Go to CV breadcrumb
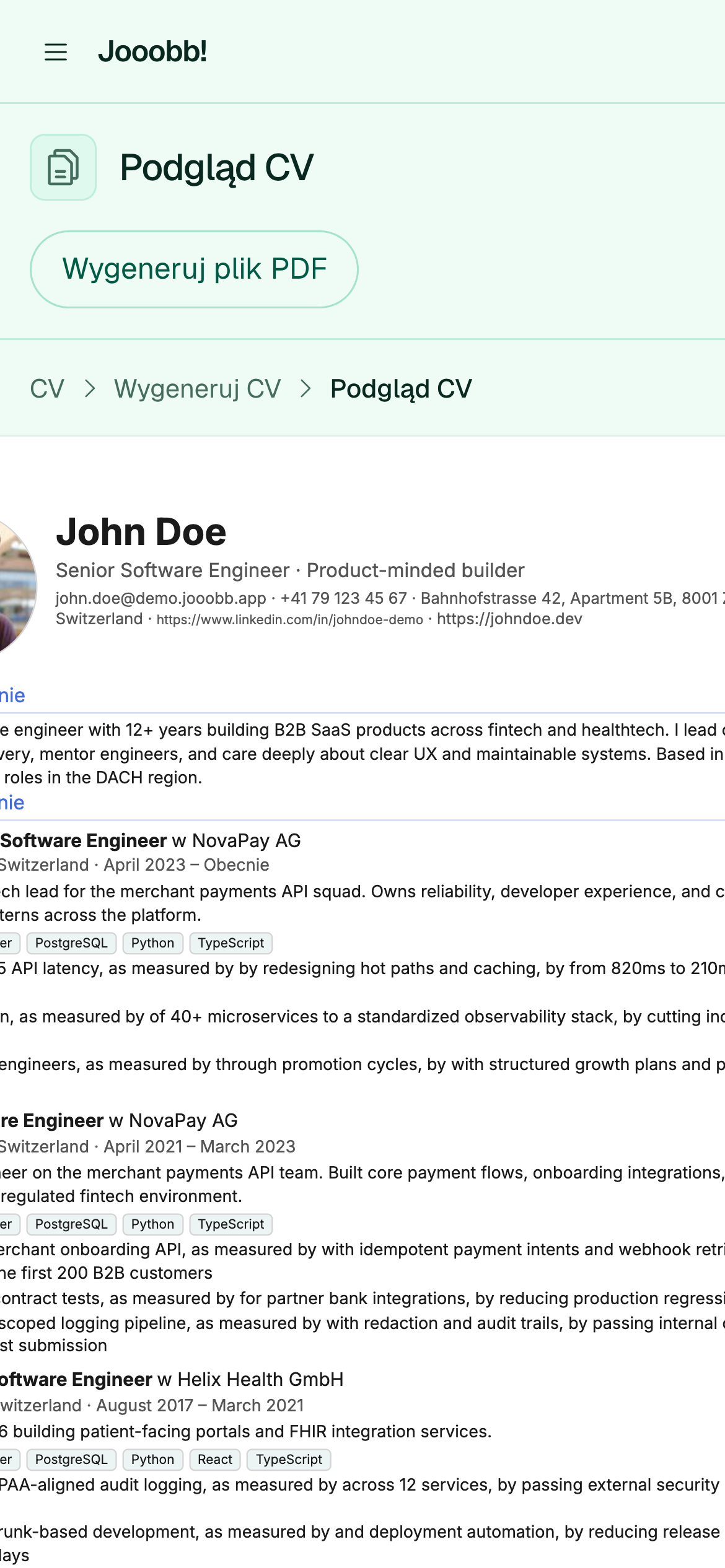725x1568 pixels. coord(47,389)
